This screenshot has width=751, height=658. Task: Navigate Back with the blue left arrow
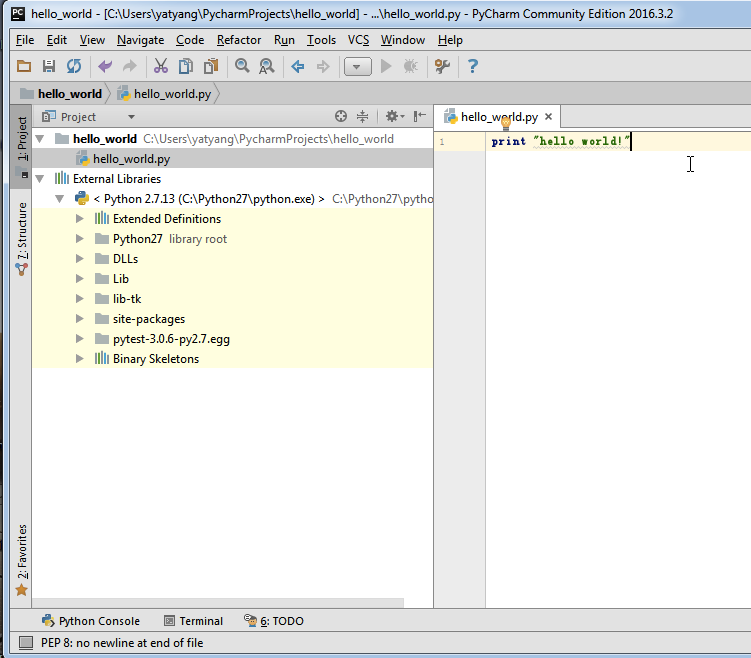coord(298,66)
